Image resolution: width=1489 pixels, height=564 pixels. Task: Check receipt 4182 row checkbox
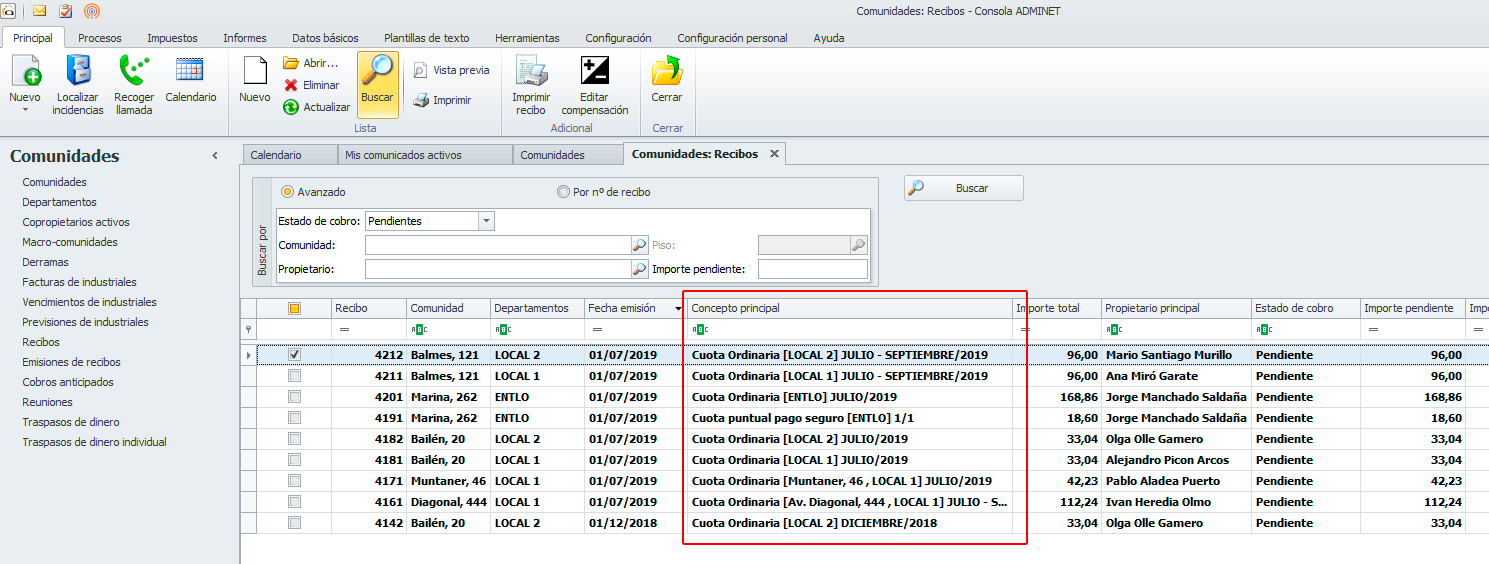click(294, 439)
